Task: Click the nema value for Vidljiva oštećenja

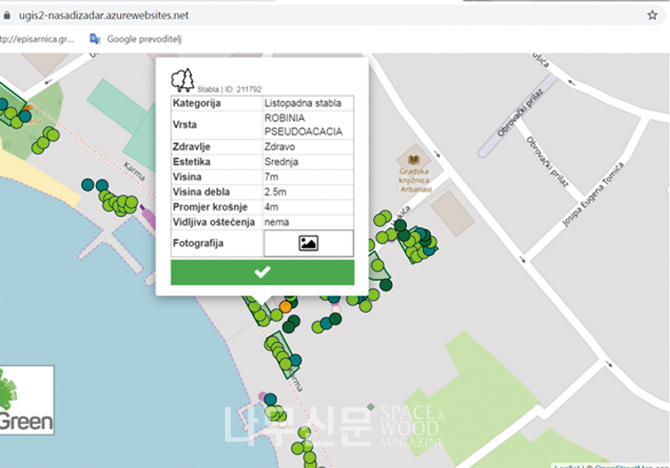Action: [308, 221]
